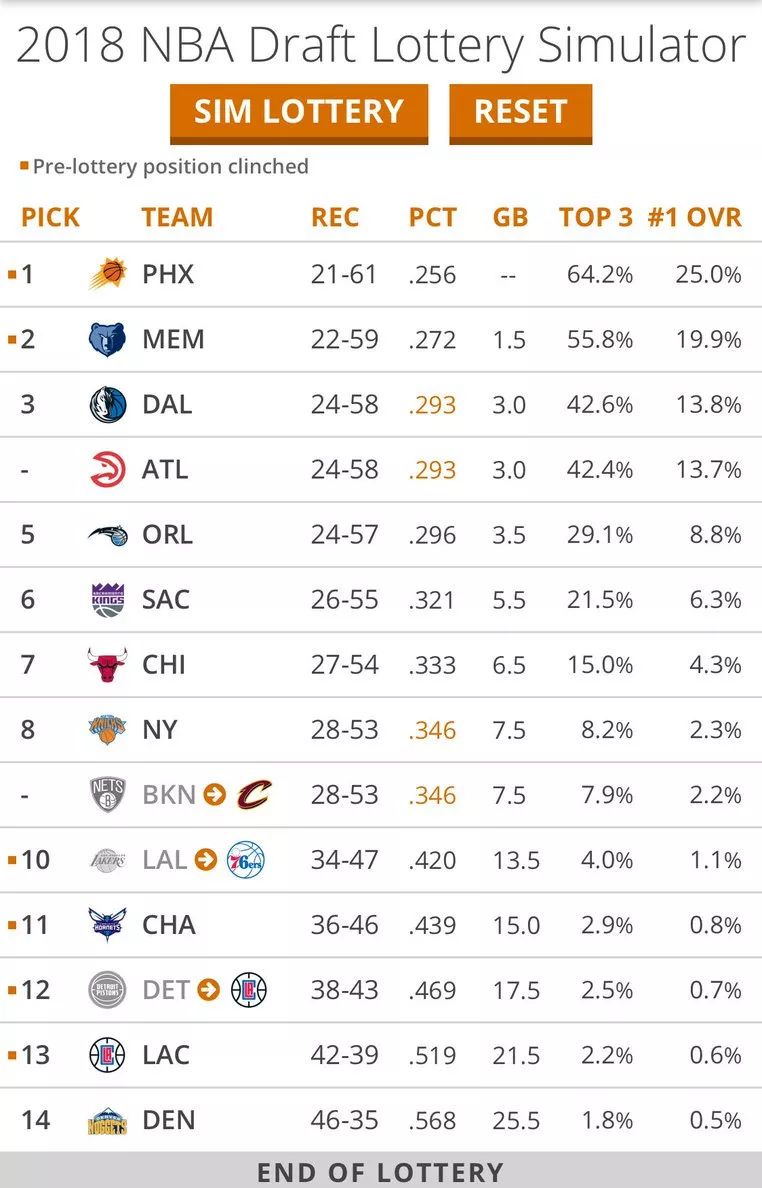The width and height of the screenshot is (762, 1188).
Task: Click the Orlando Magic logo
Action: (108, 535)
